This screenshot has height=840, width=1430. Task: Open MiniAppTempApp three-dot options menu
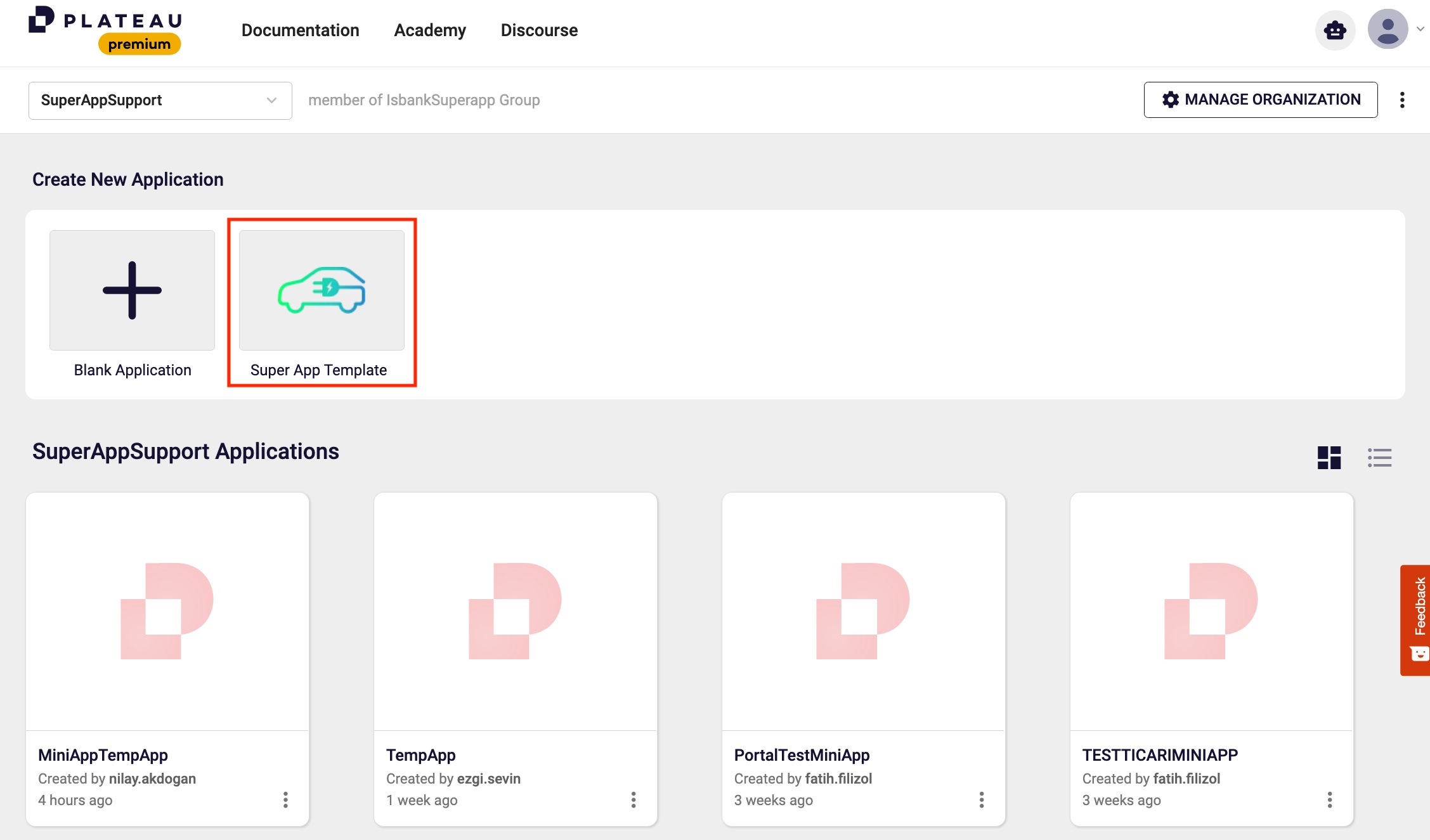coord(285,799)
